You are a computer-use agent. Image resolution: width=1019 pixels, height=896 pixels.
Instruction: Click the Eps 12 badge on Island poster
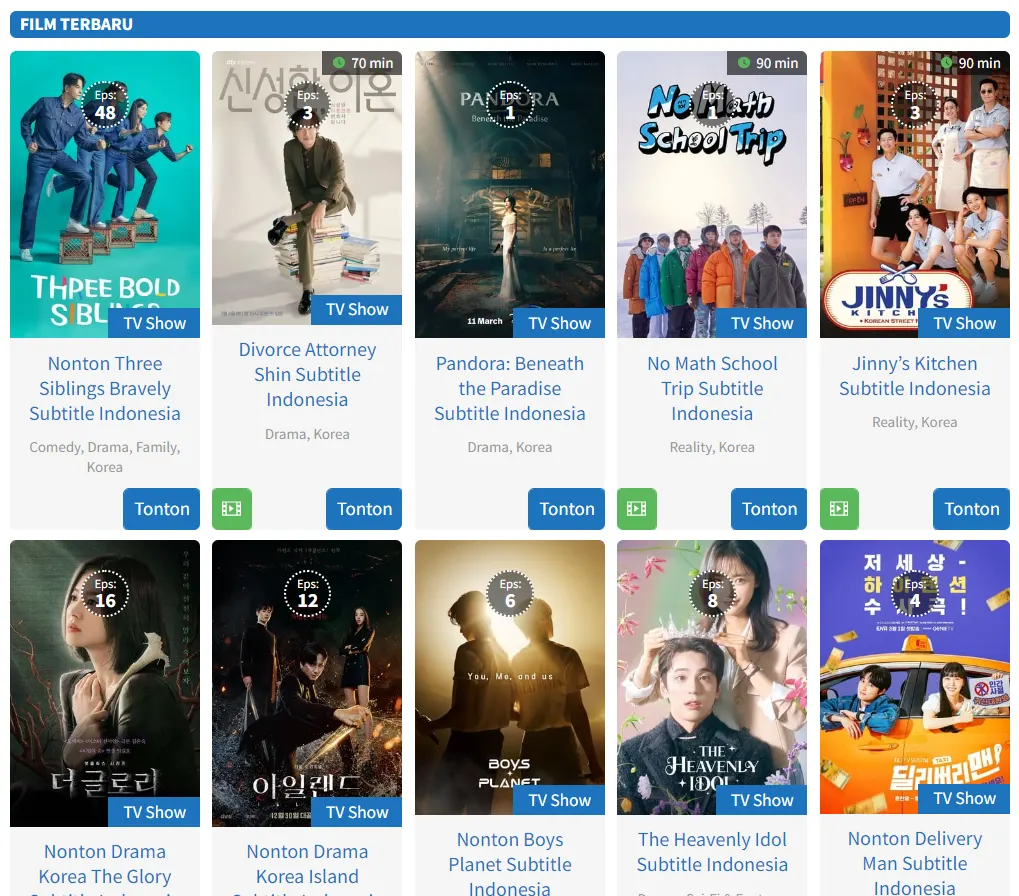point(307,594)
